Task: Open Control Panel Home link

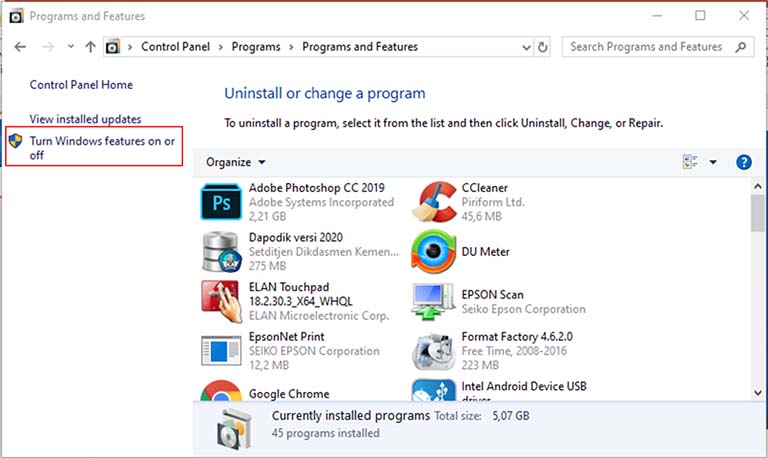Action: [x=81, y=85]
